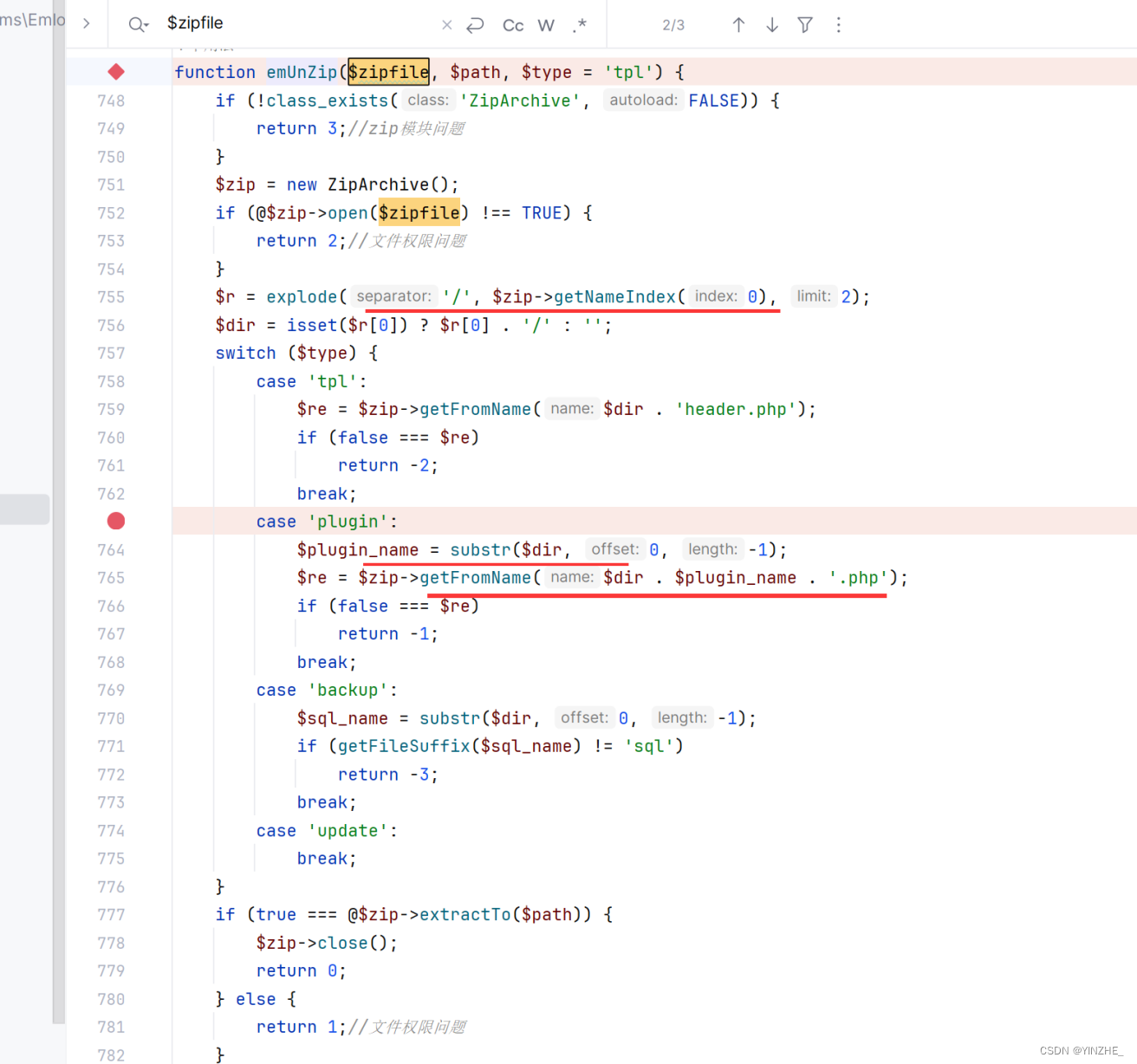This screenshot has height=1064, width=1137.
Task: Click getNameIndex method call
Action: [x=614, y=297]
